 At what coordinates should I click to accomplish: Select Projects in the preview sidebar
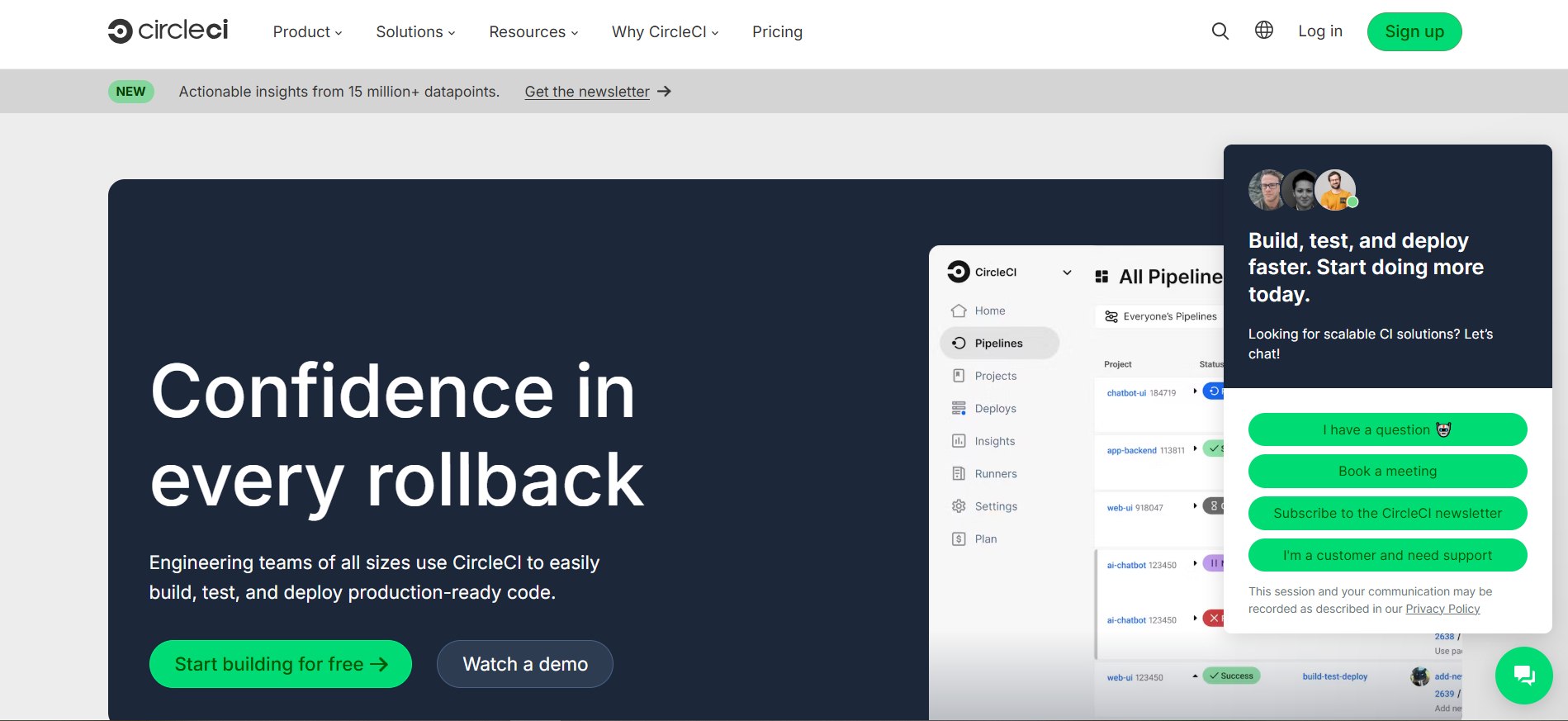(996, 376)
